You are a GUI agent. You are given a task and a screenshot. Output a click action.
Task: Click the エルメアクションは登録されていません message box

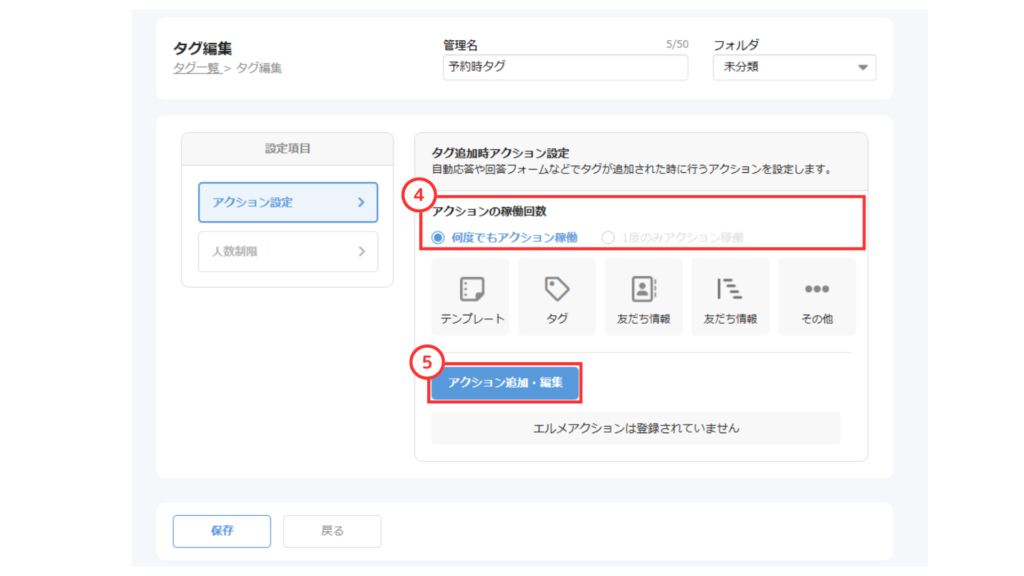[x=635, y=428]
